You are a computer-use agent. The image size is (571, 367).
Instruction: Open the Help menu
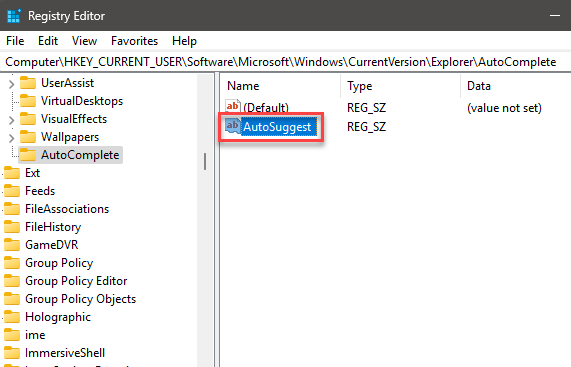click(x=184, y=41)
